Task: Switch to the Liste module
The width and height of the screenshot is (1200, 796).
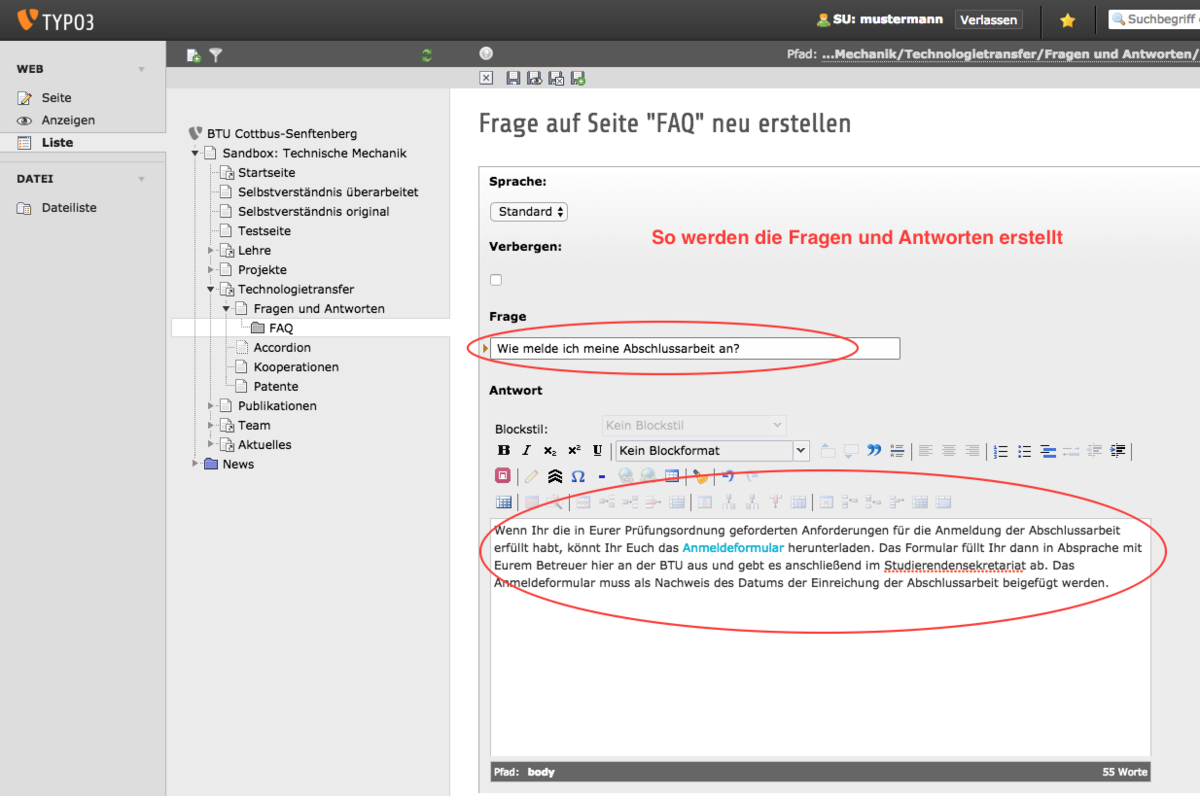Action: [x=57, y=142]
